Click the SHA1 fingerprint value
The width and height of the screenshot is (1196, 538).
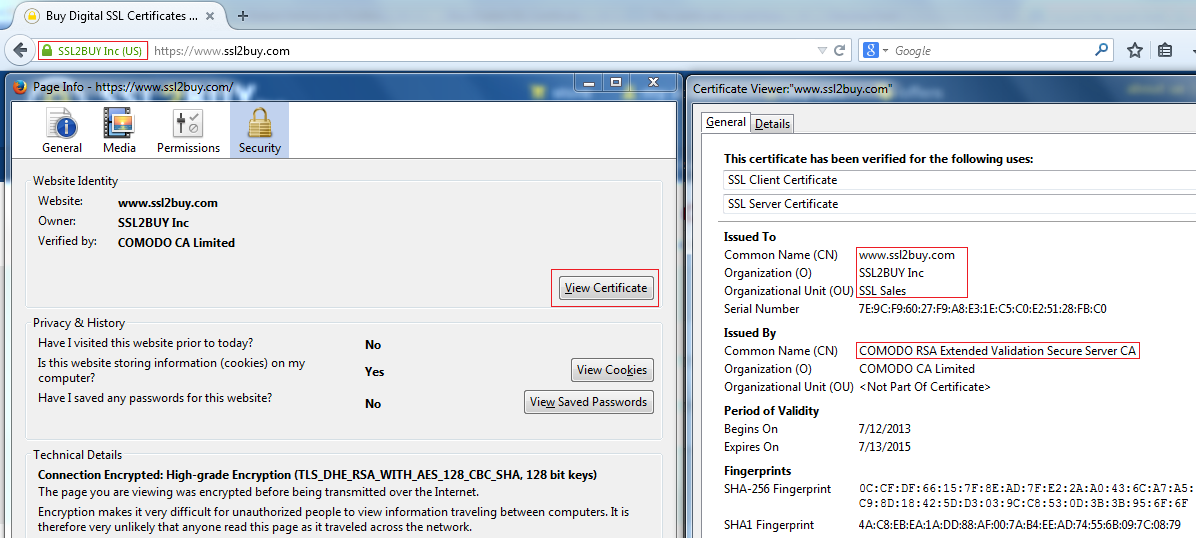(1020, 525)
